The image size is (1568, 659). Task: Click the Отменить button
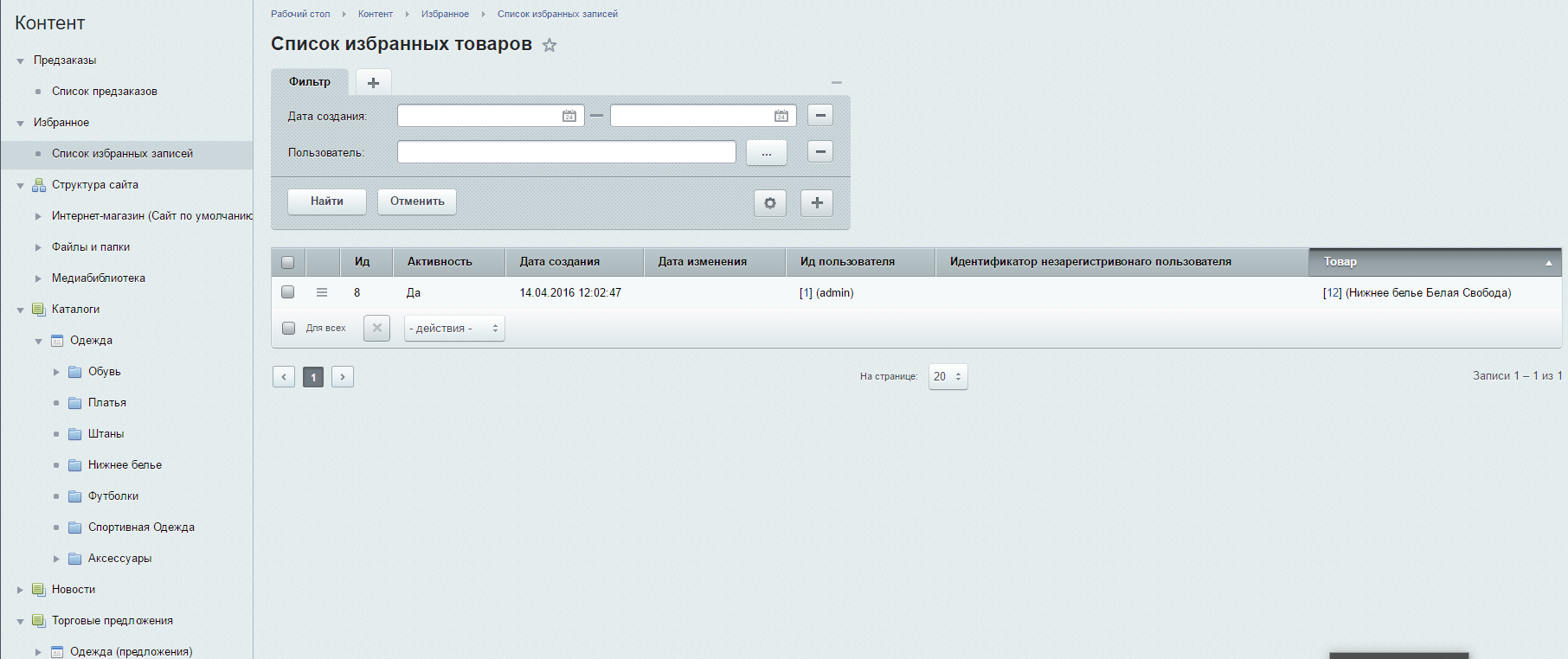pyautogui.click(x=416, y=202)
